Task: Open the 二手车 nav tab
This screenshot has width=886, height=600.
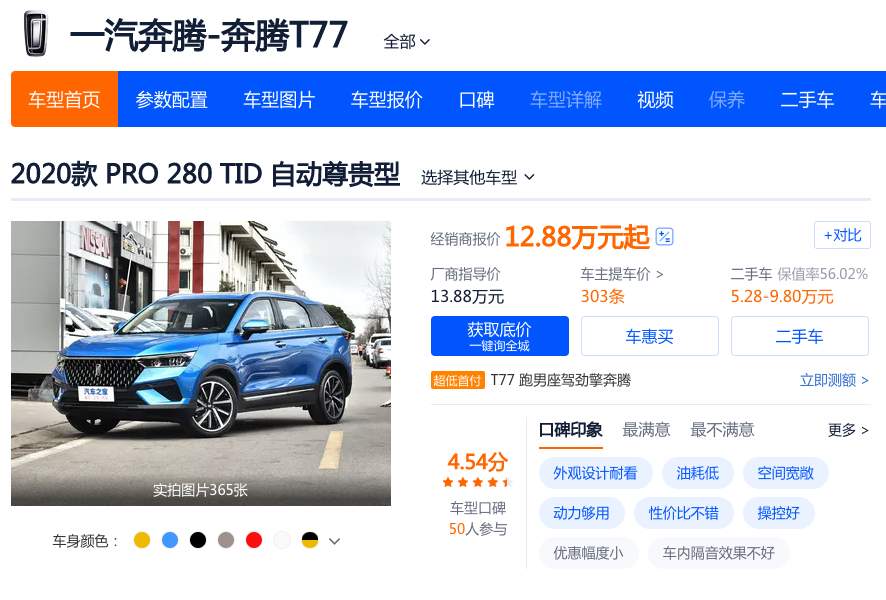Action: click(x=807, y=99)
